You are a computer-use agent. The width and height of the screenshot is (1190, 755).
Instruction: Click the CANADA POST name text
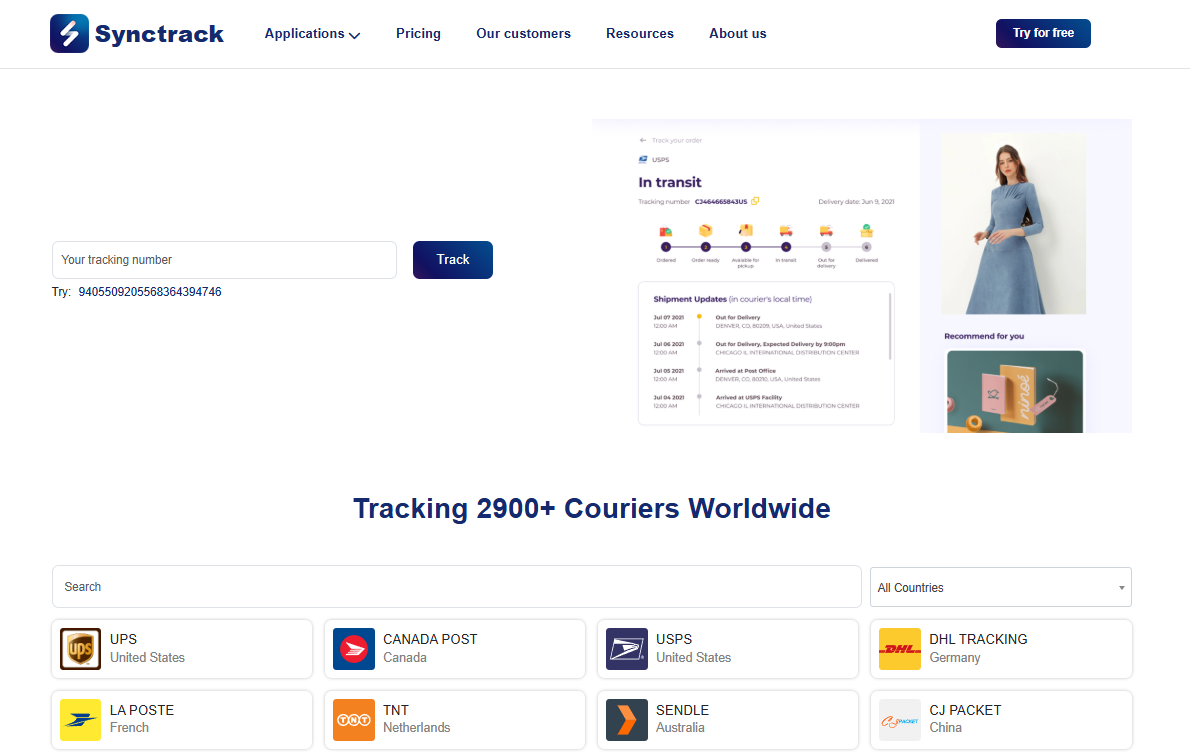tap(430, 639)
